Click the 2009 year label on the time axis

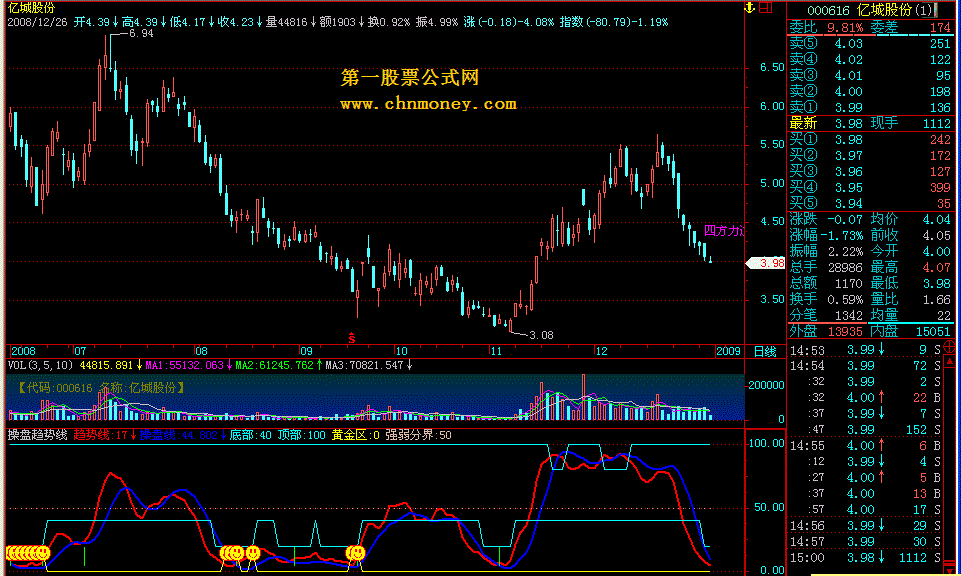coord(728,351)
